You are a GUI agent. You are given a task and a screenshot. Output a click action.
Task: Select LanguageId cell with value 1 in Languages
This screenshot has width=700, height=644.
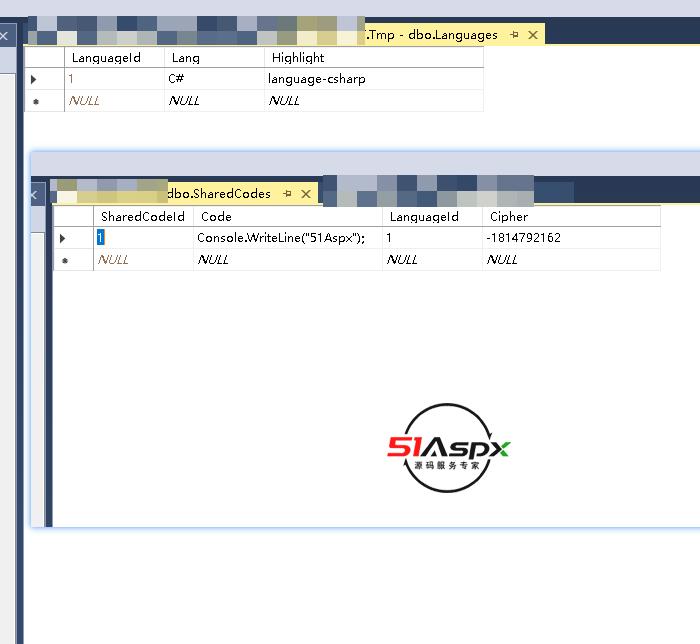pyautogui.click(x=114, y=79)
